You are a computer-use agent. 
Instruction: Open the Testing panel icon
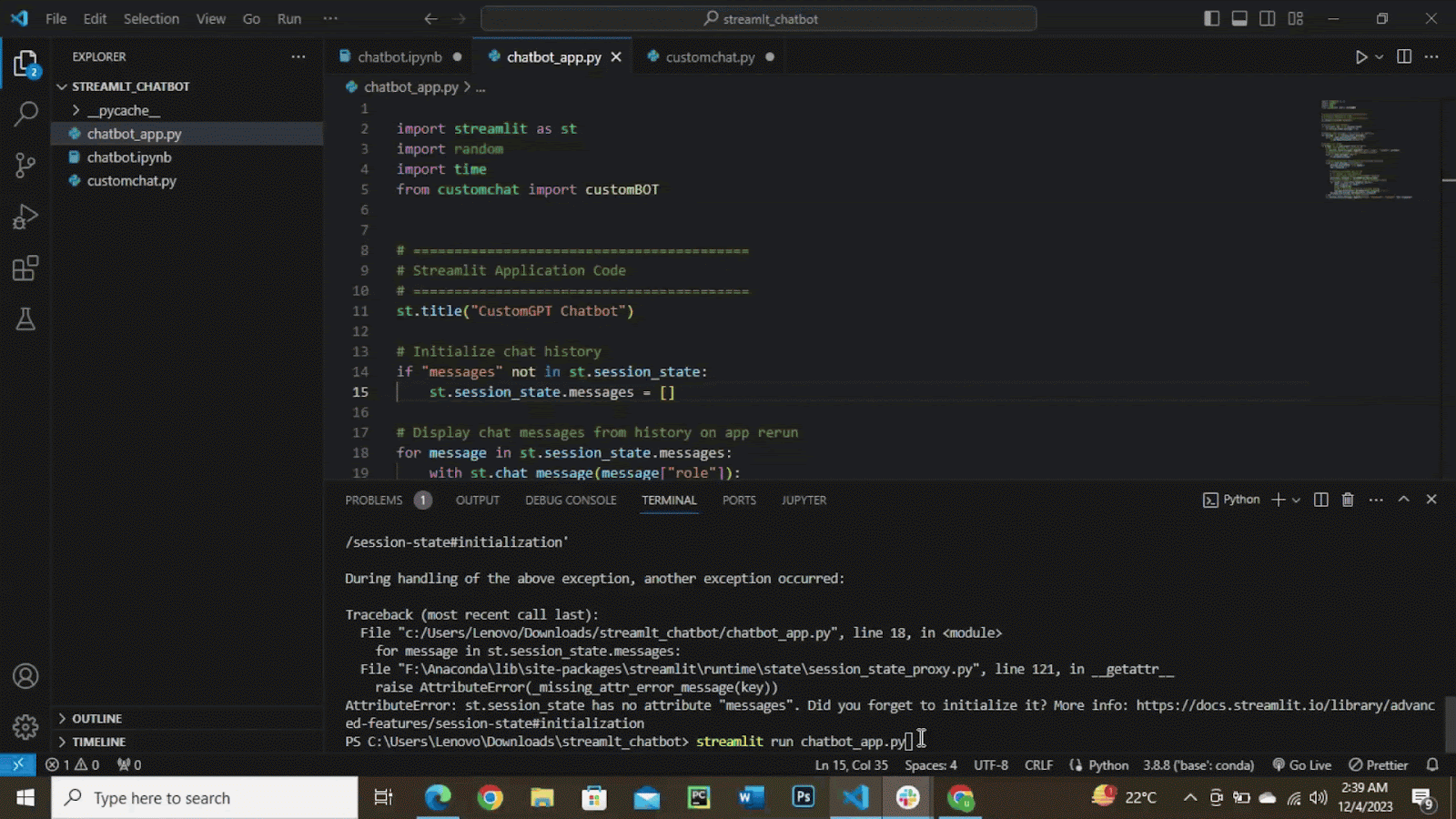pyautogui.click(x=25, y=318)
